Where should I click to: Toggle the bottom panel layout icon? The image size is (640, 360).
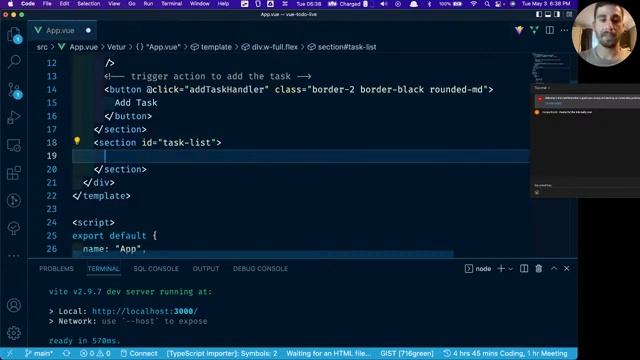pos(548,14)
